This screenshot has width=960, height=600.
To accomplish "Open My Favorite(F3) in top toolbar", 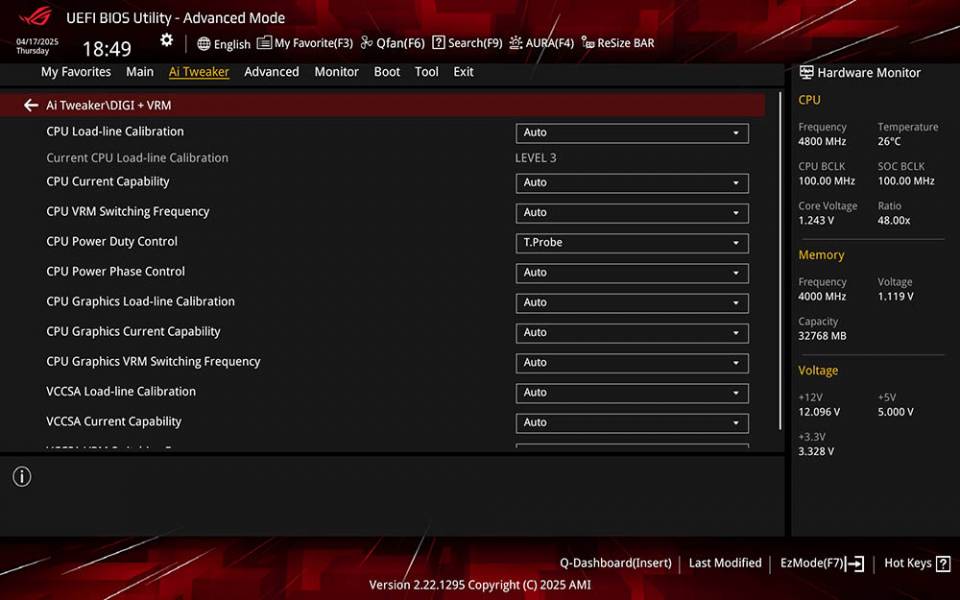I will click(x=305, y=43).
